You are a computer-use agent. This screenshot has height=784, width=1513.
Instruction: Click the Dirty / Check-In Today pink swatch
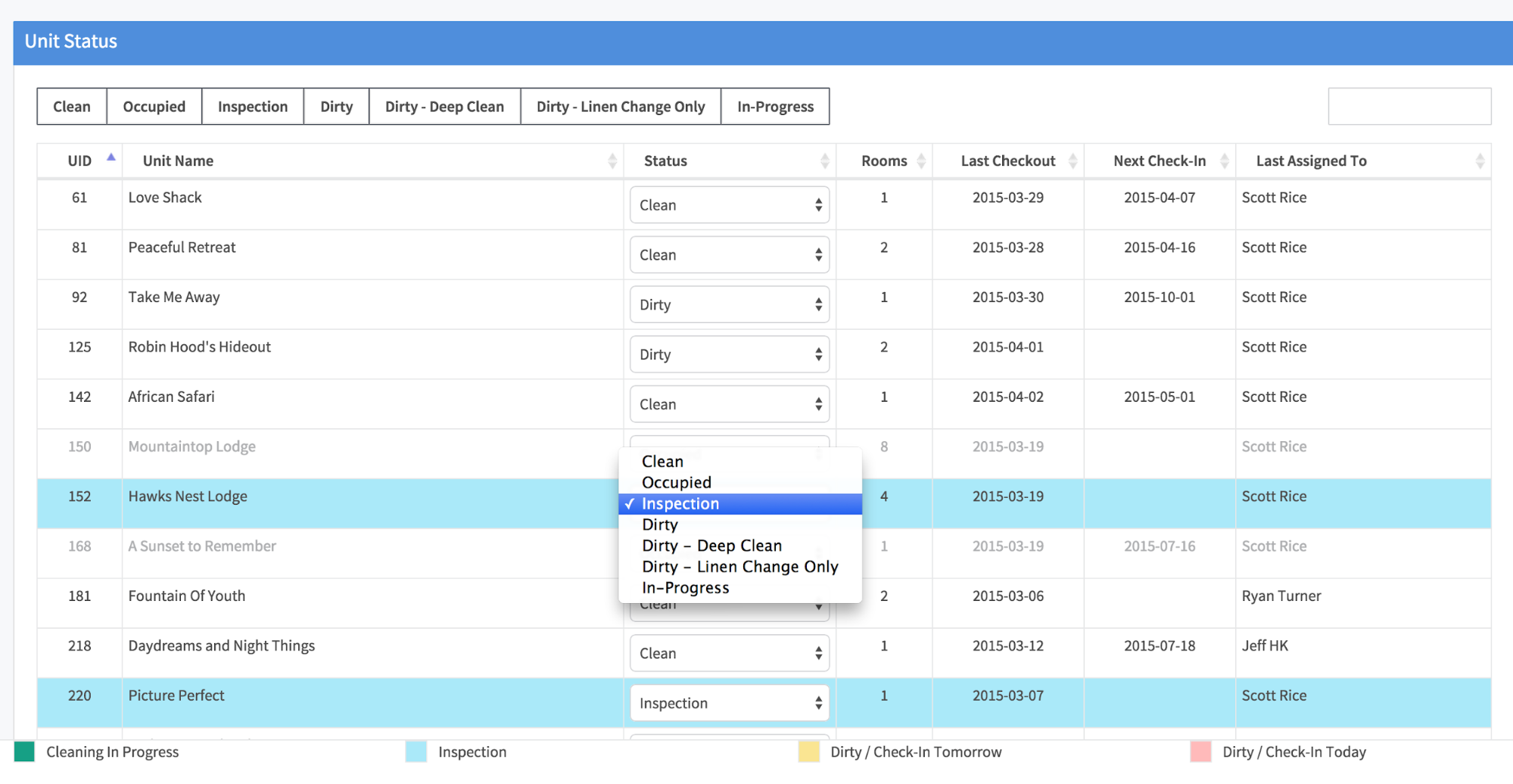(1200, 752)
